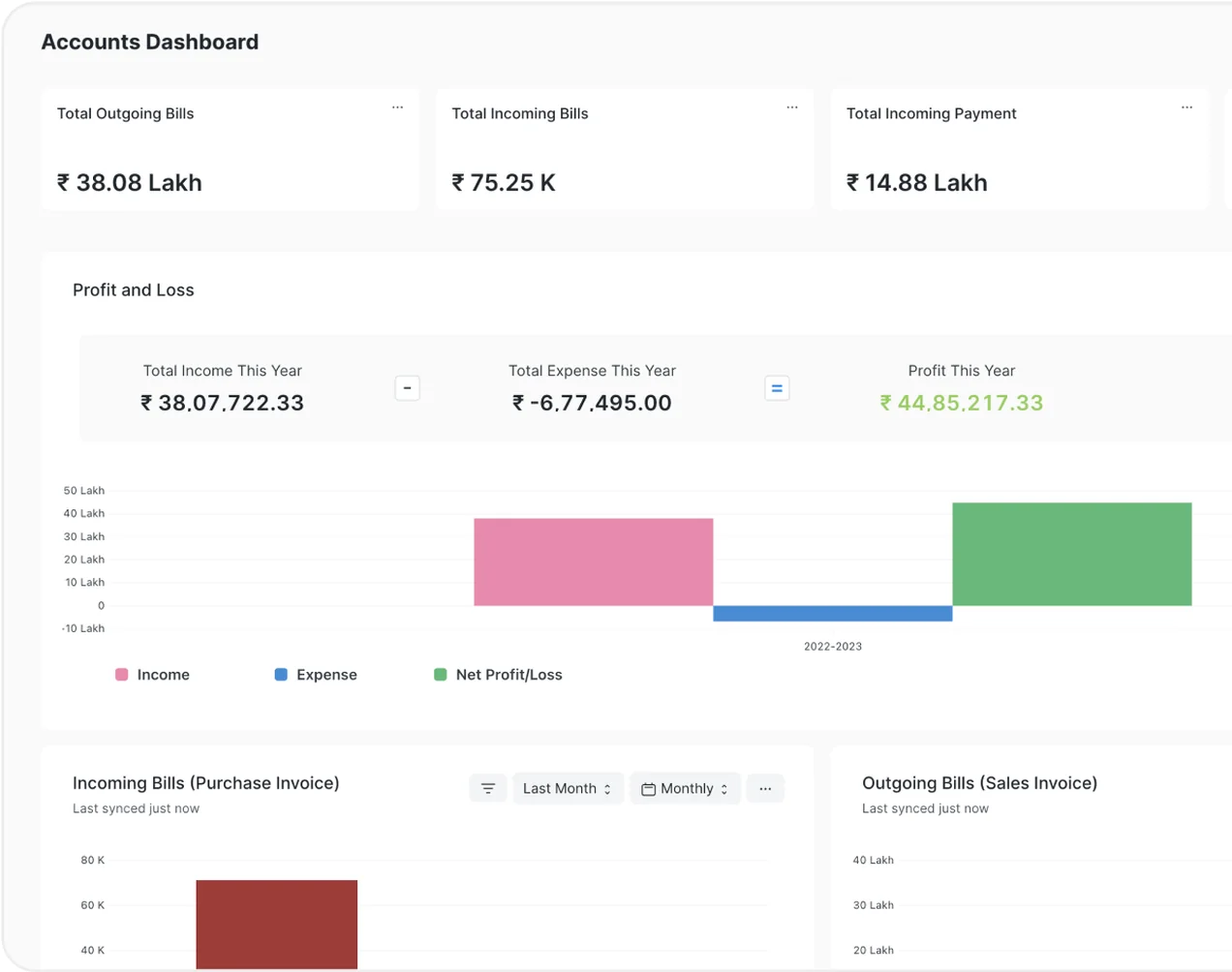The height and width of the screenshot is (972, 1232).
Task: Click Total Income This Year label
Action: click(x=223, y=371)
